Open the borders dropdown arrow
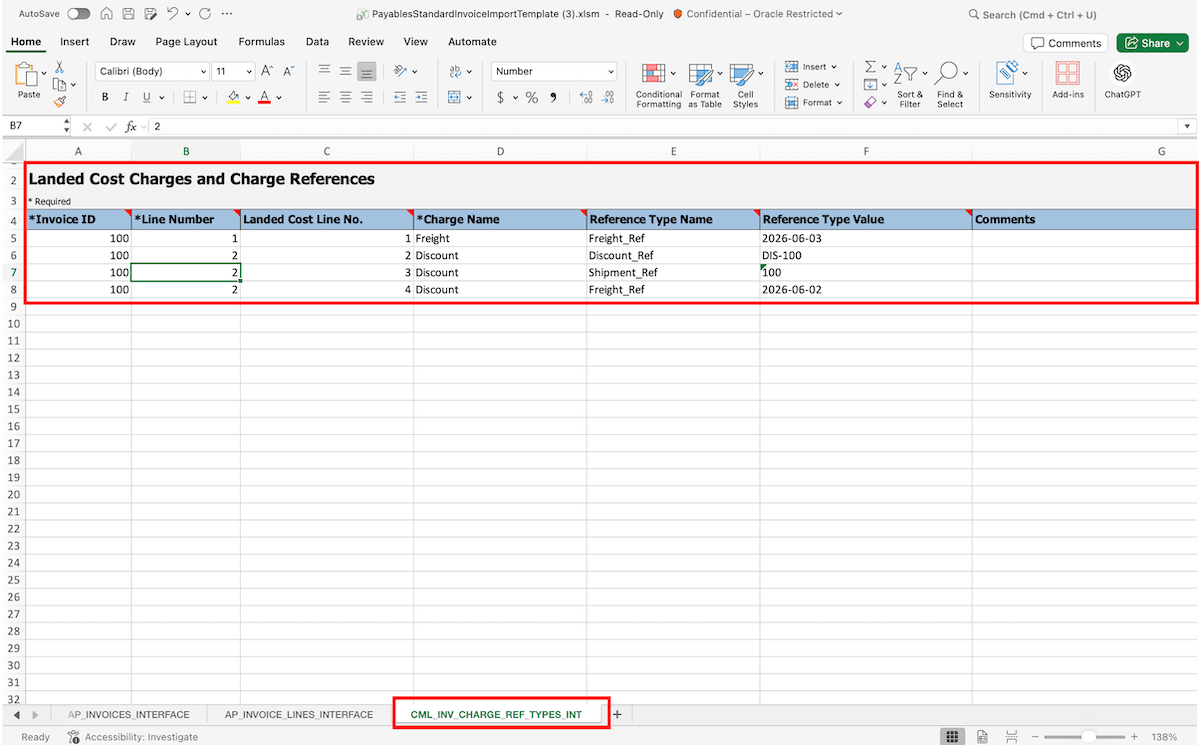Viewport: 1200px width, 745px height. pyautogui.click(x=206, y=98)
